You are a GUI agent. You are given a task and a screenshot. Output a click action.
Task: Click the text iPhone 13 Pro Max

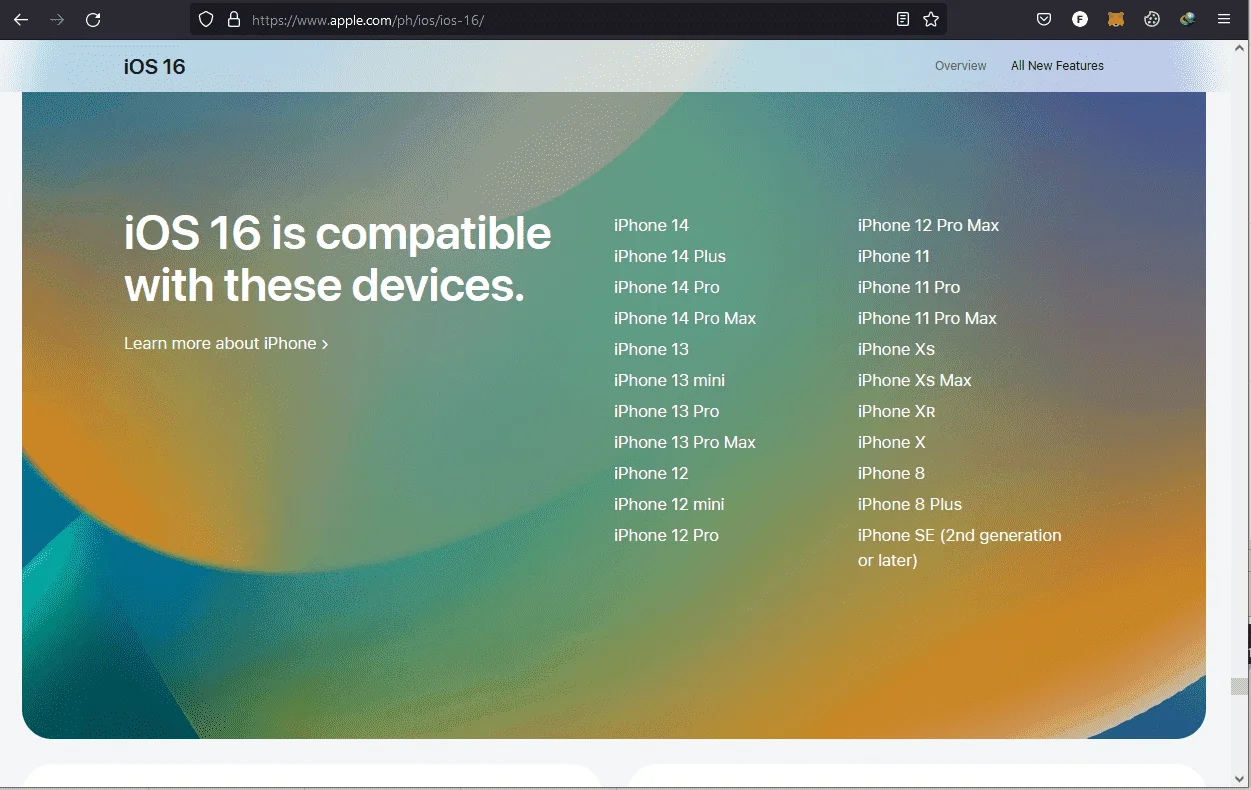point(685,442)
